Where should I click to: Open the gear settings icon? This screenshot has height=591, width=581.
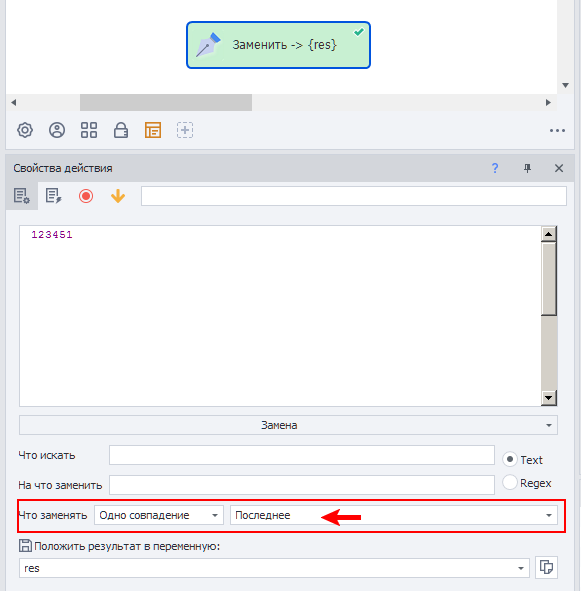point(25,130)
